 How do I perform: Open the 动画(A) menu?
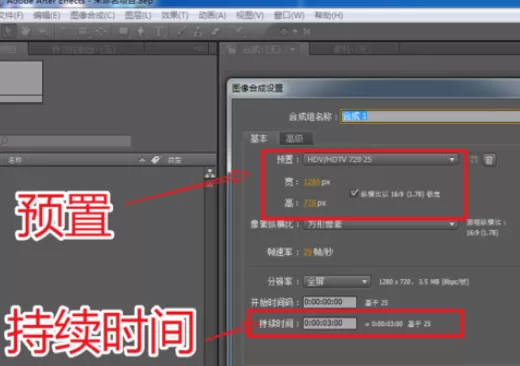tap(212, 15)
